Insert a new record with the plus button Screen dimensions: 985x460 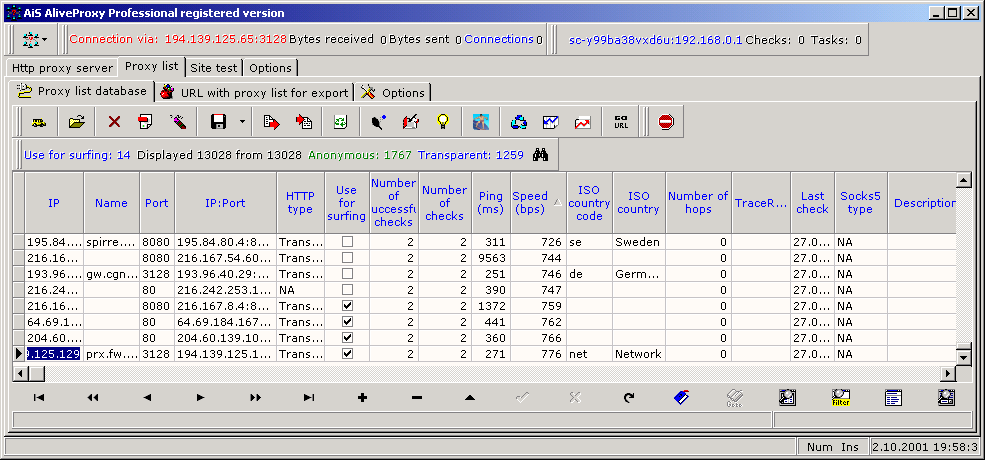tap(362, 397)
